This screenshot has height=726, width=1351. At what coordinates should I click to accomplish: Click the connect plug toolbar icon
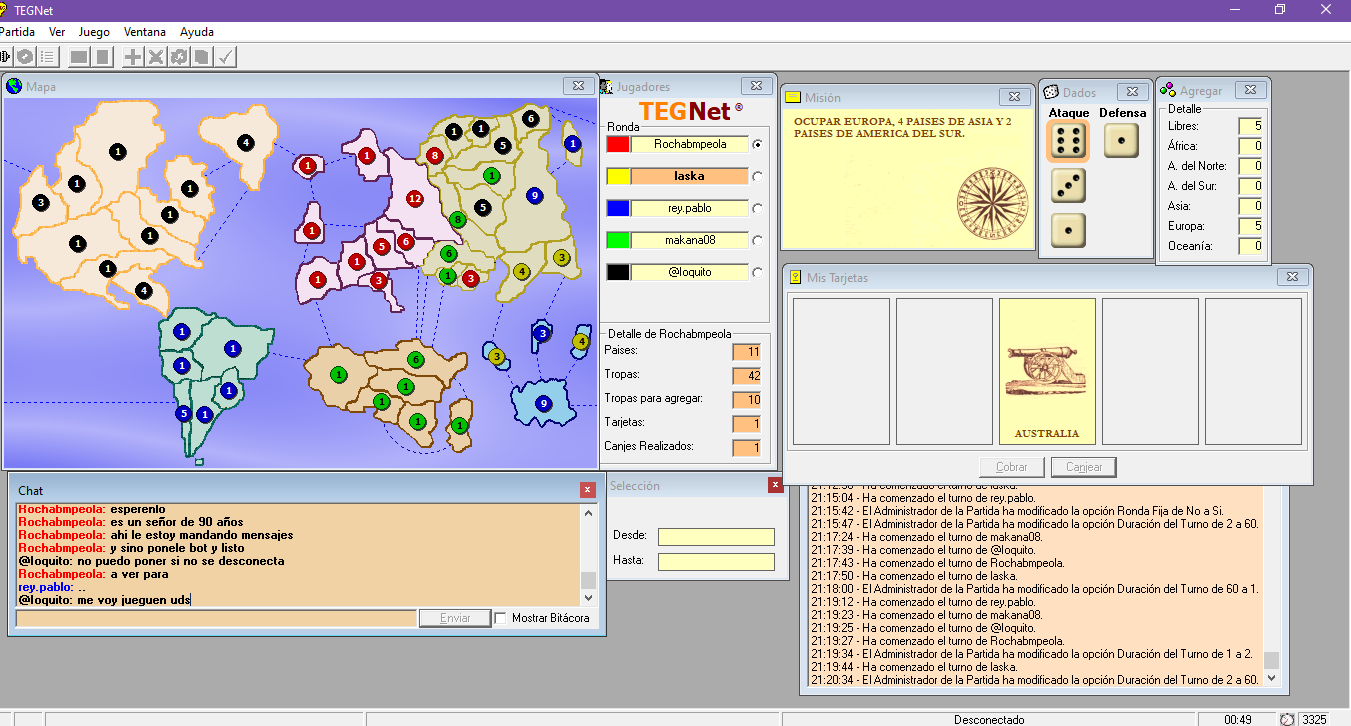4,57
